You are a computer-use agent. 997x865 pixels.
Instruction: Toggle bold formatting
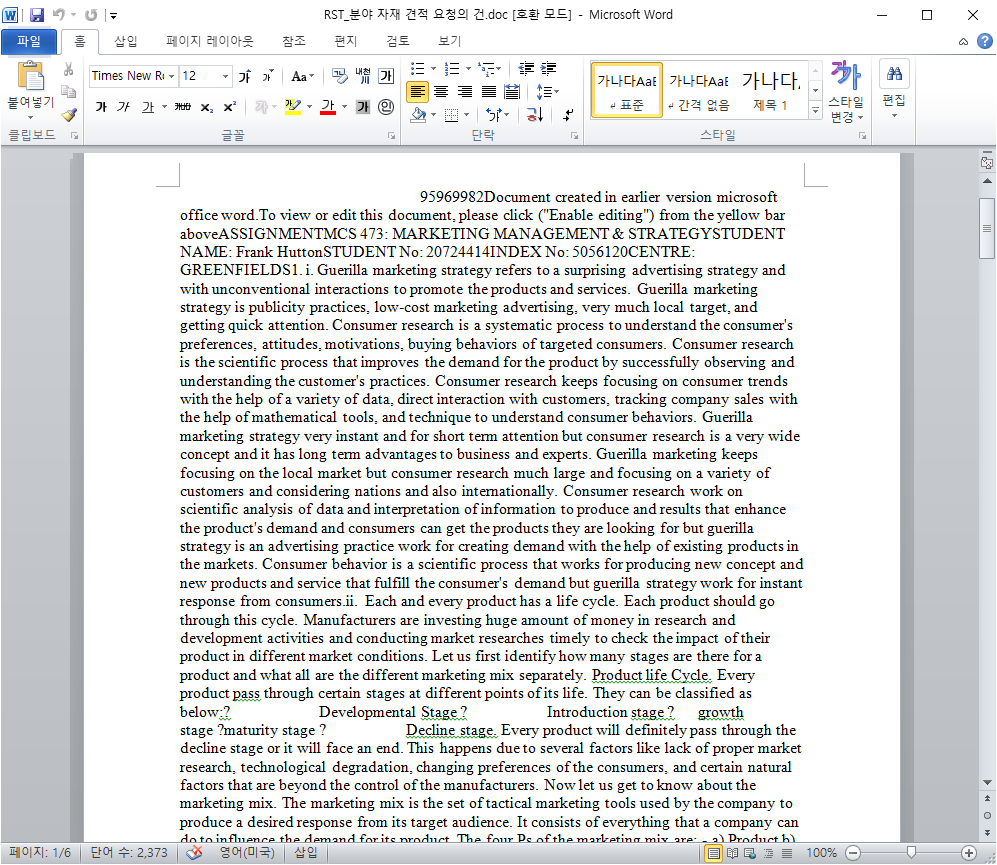pos(101,107)
